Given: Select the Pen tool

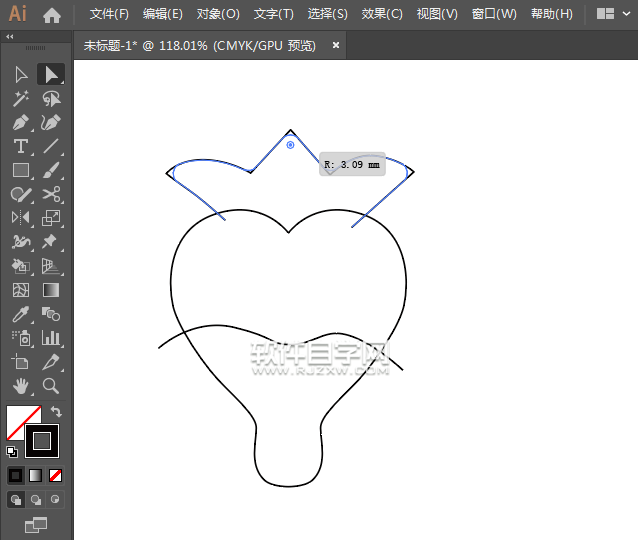Looking at the screenshot, I should point(20,122).
